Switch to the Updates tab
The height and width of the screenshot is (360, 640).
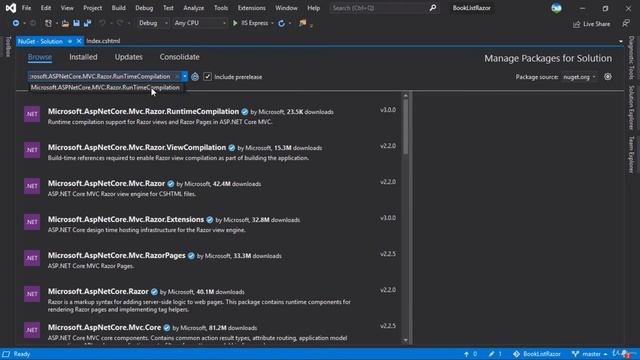pyautogui.click(x=129, y=57)
